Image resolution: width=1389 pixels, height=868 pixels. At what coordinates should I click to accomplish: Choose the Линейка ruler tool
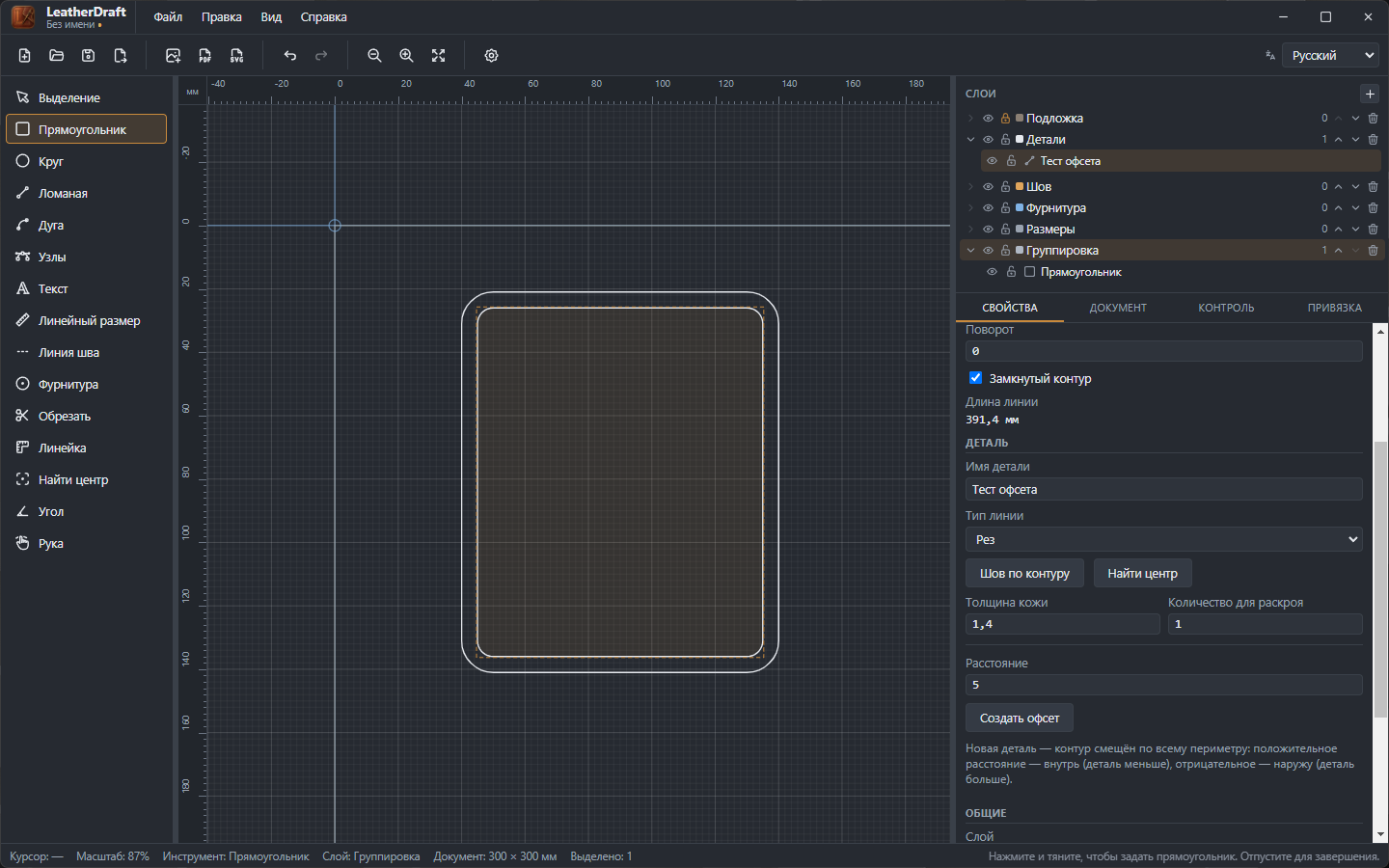click(x=87, y=448)
